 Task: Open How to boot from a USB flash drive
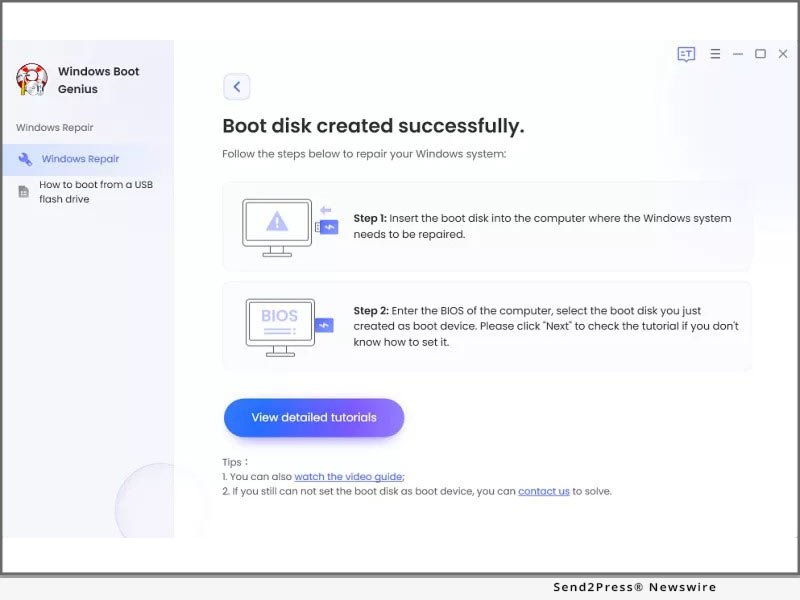(x=96, y=192)
